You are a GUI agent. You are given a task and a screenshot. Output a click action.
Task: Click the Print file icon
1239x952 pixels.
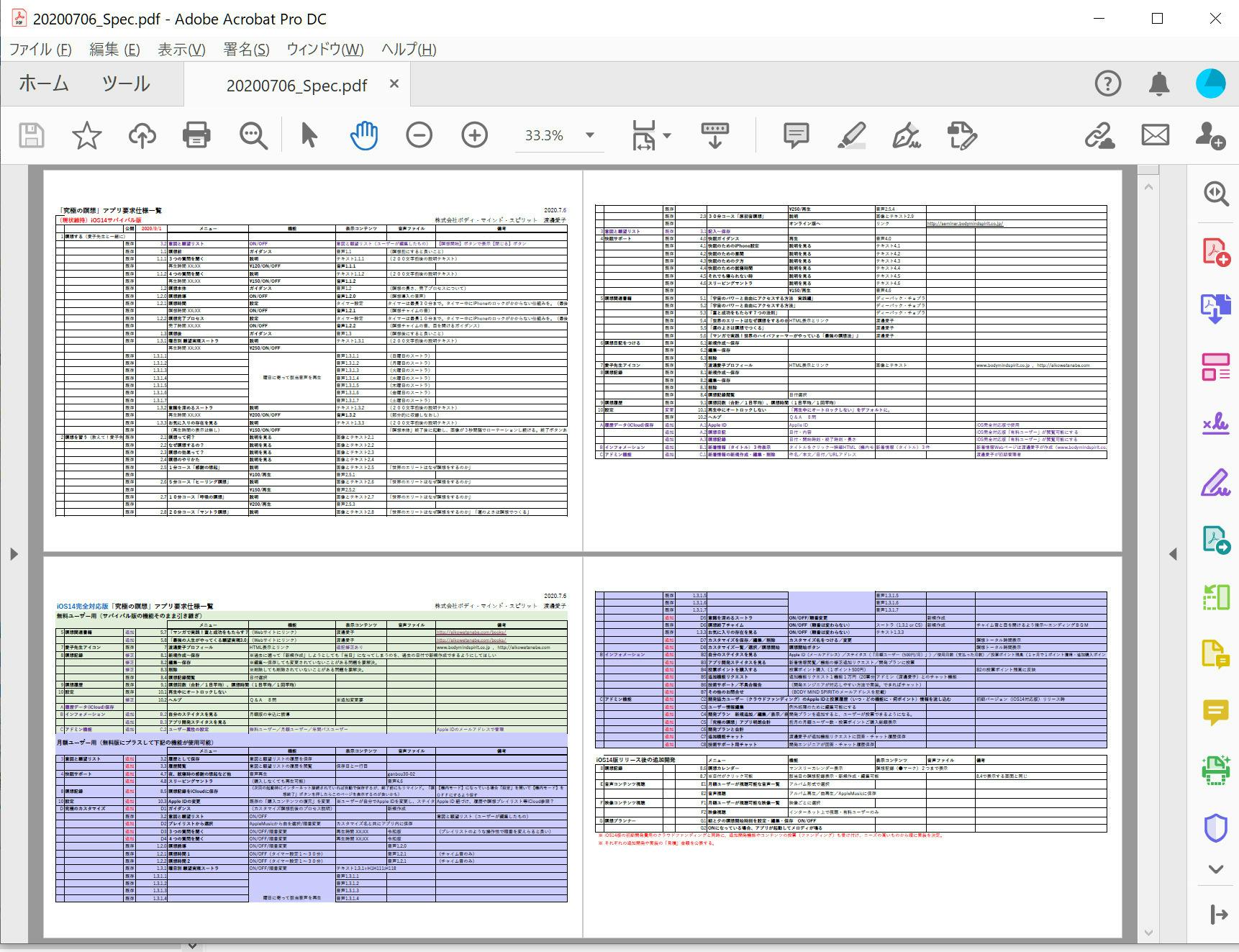[x=196, y=135]
